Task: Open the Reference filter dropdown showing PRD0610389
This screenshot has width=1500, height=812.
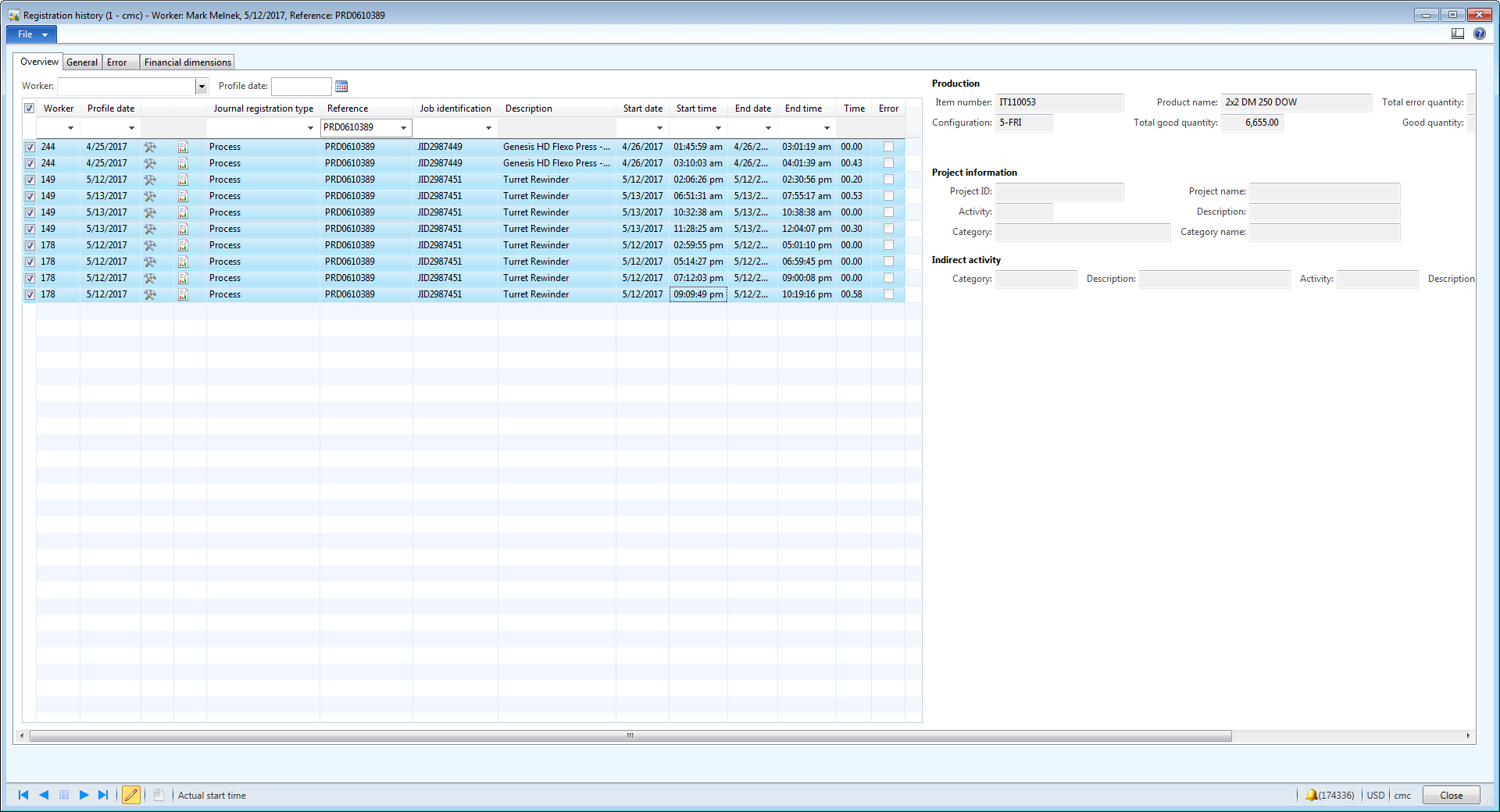Action: point(403,128)
